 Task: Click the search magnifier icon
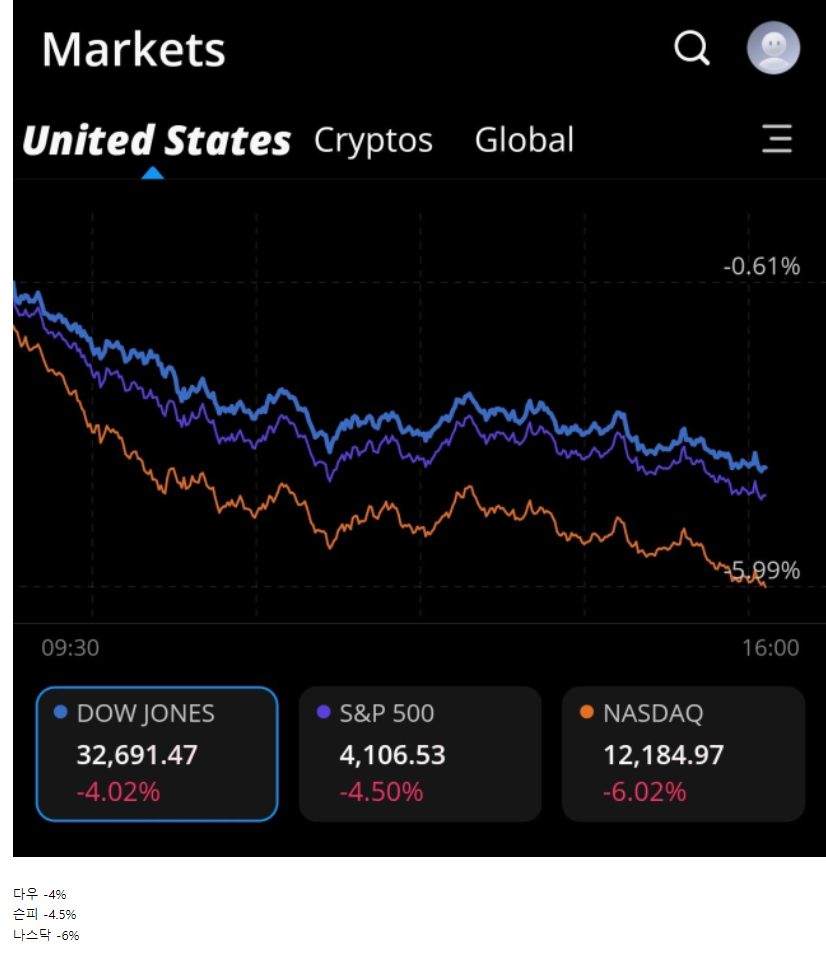click(x=691, y=47)
